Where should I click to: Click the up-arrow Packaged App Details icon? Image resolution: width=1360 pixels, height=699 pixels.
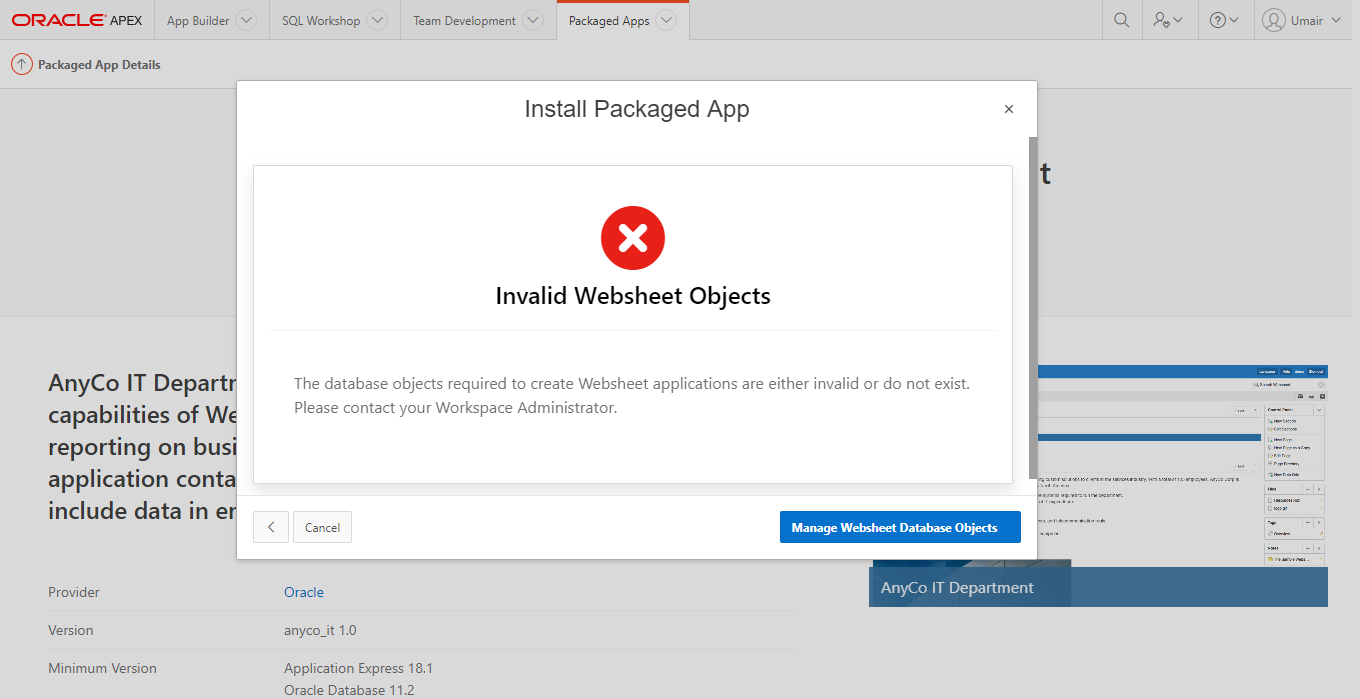pos(21,64)
